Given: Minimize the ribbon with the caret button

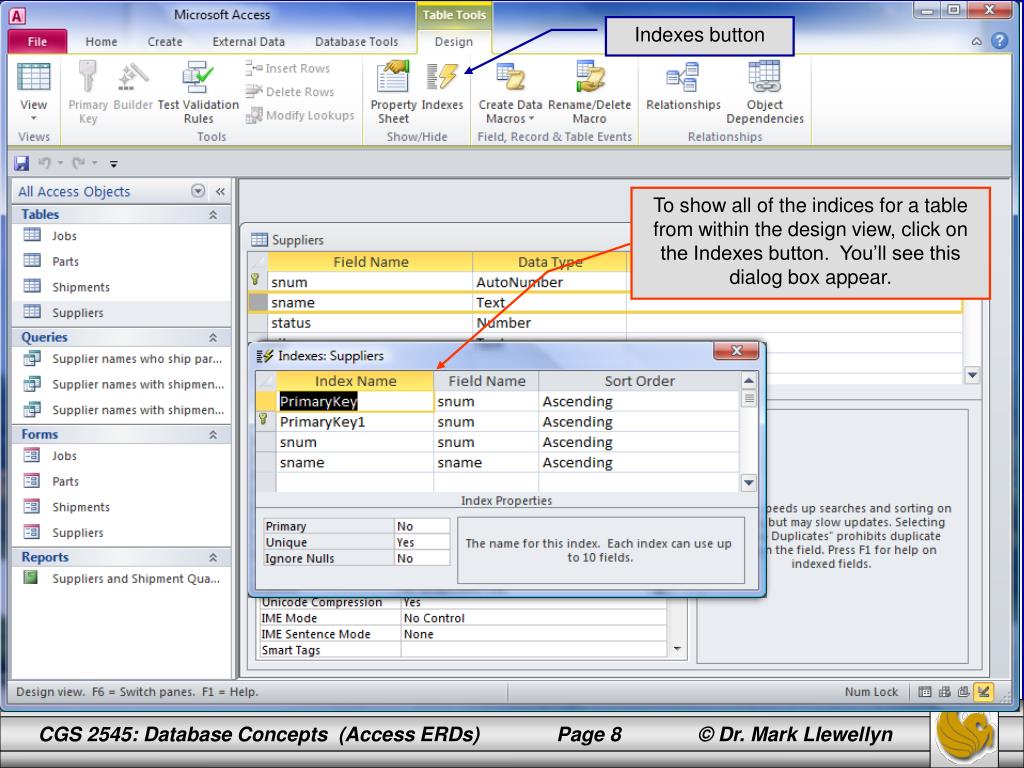Looking at the screenshot, I should point(976,41).
